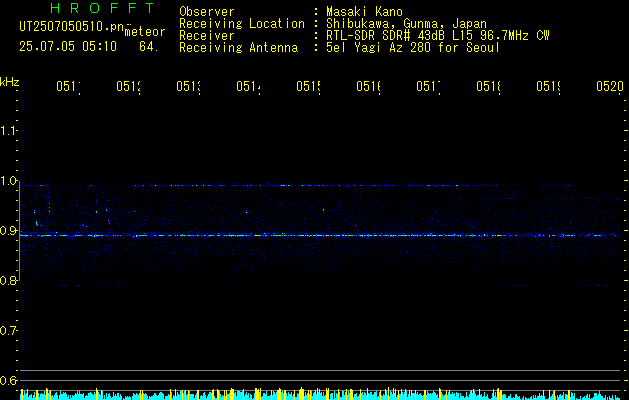Click the Receiver label
Image resolution: width=629 pixels, height=400 pixels.
point(207,36)
